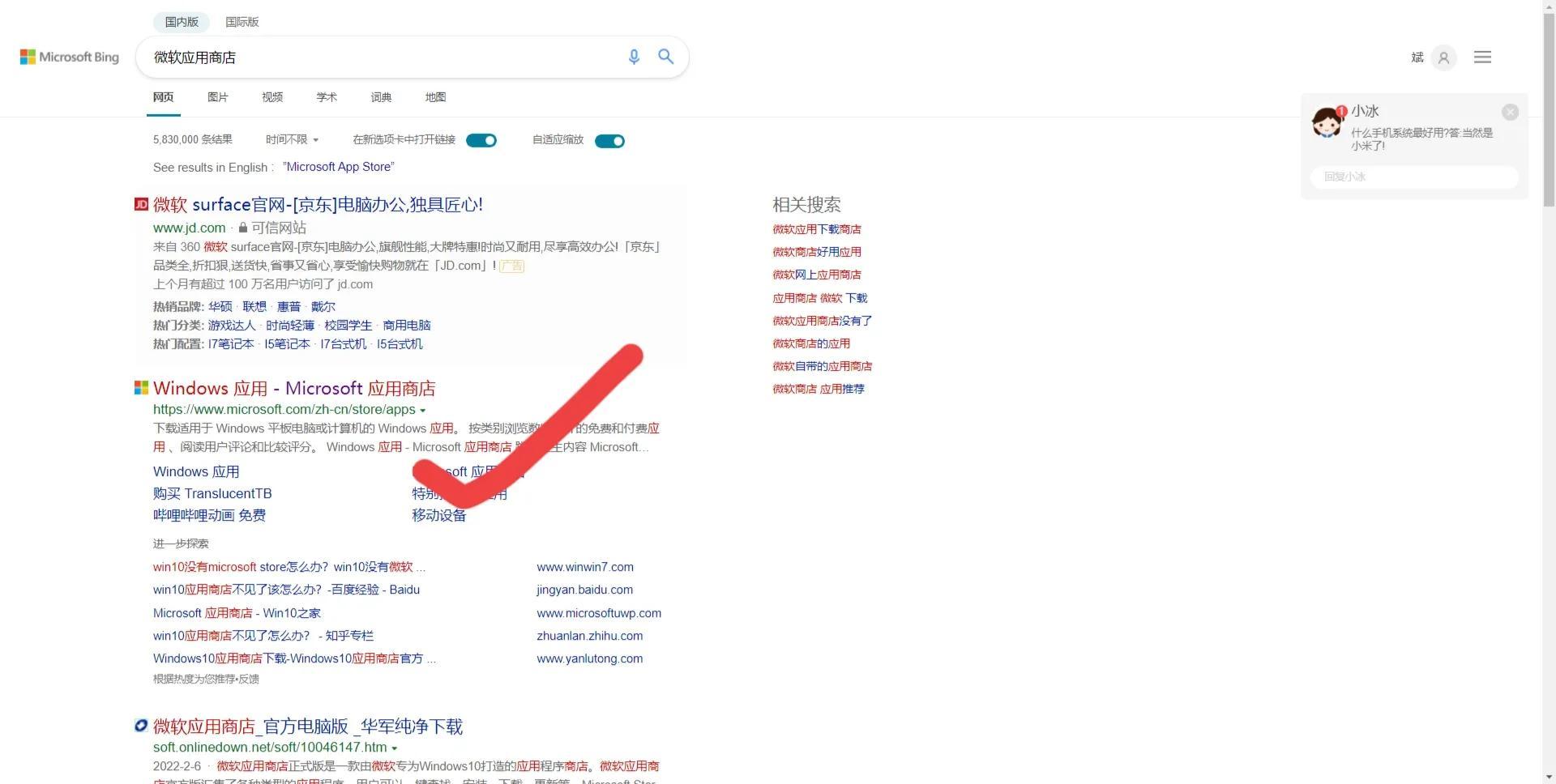Open 移动设备 sublink
This screenshot has height=784, width=1556.
[x=438, y=515]
